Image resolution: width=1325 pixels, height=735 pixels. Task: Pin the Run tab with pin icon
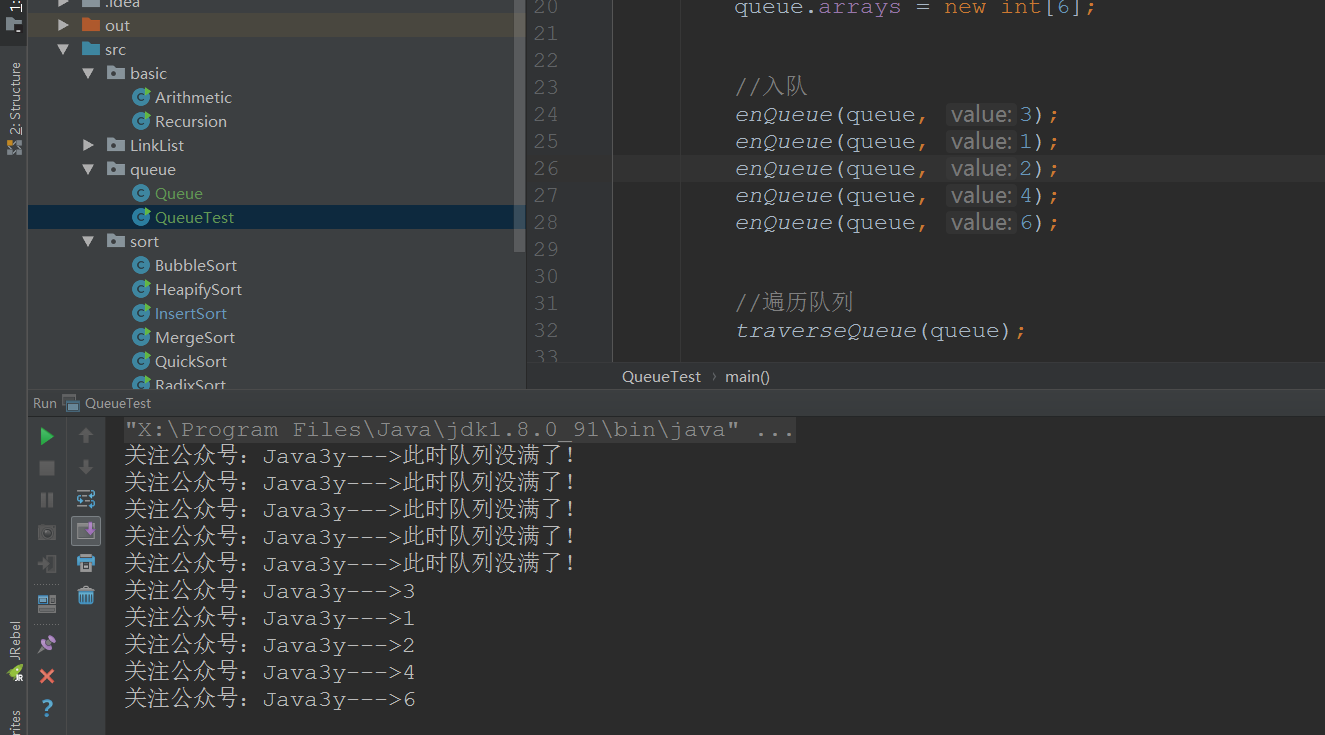point(47,644)
